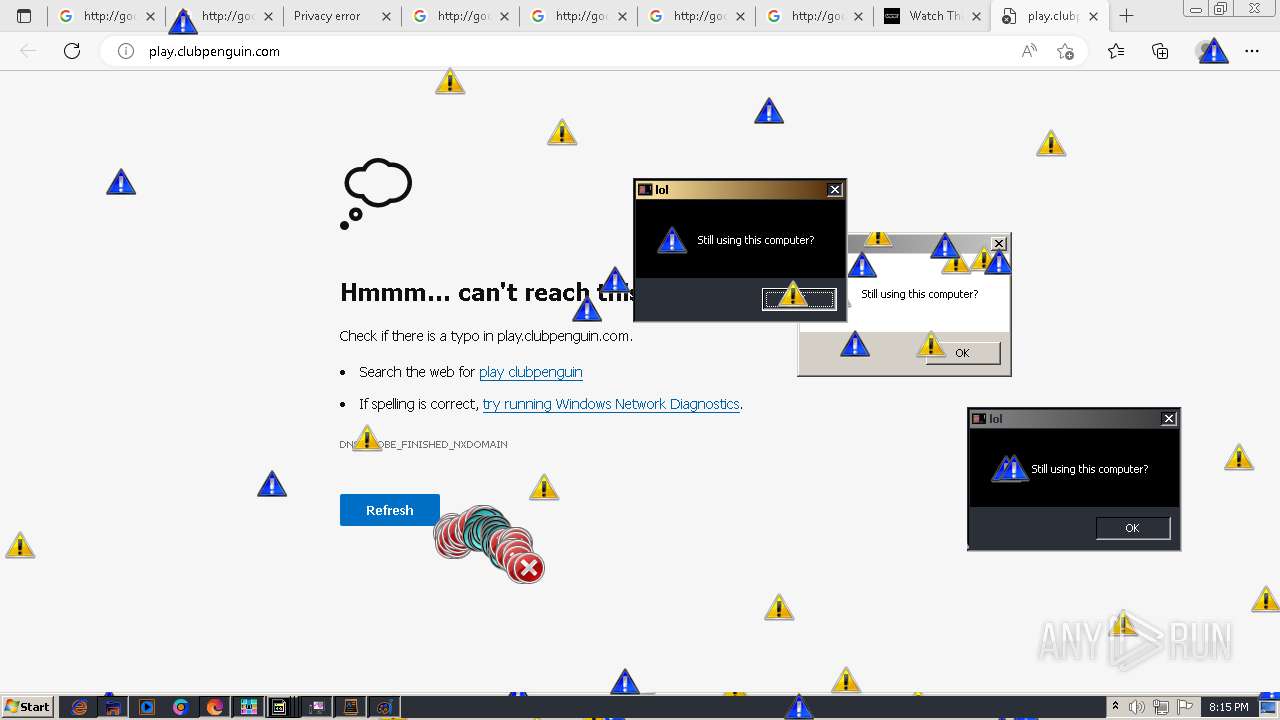Close the white 'Still using this computer?' dialog
The height and width of the screenshot is (720, 1280).
[x=998, y=243]
